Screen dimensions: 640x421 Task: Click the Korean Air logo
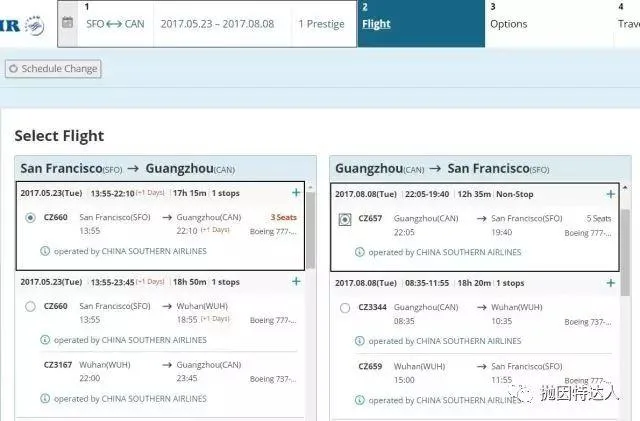point(22,26)
